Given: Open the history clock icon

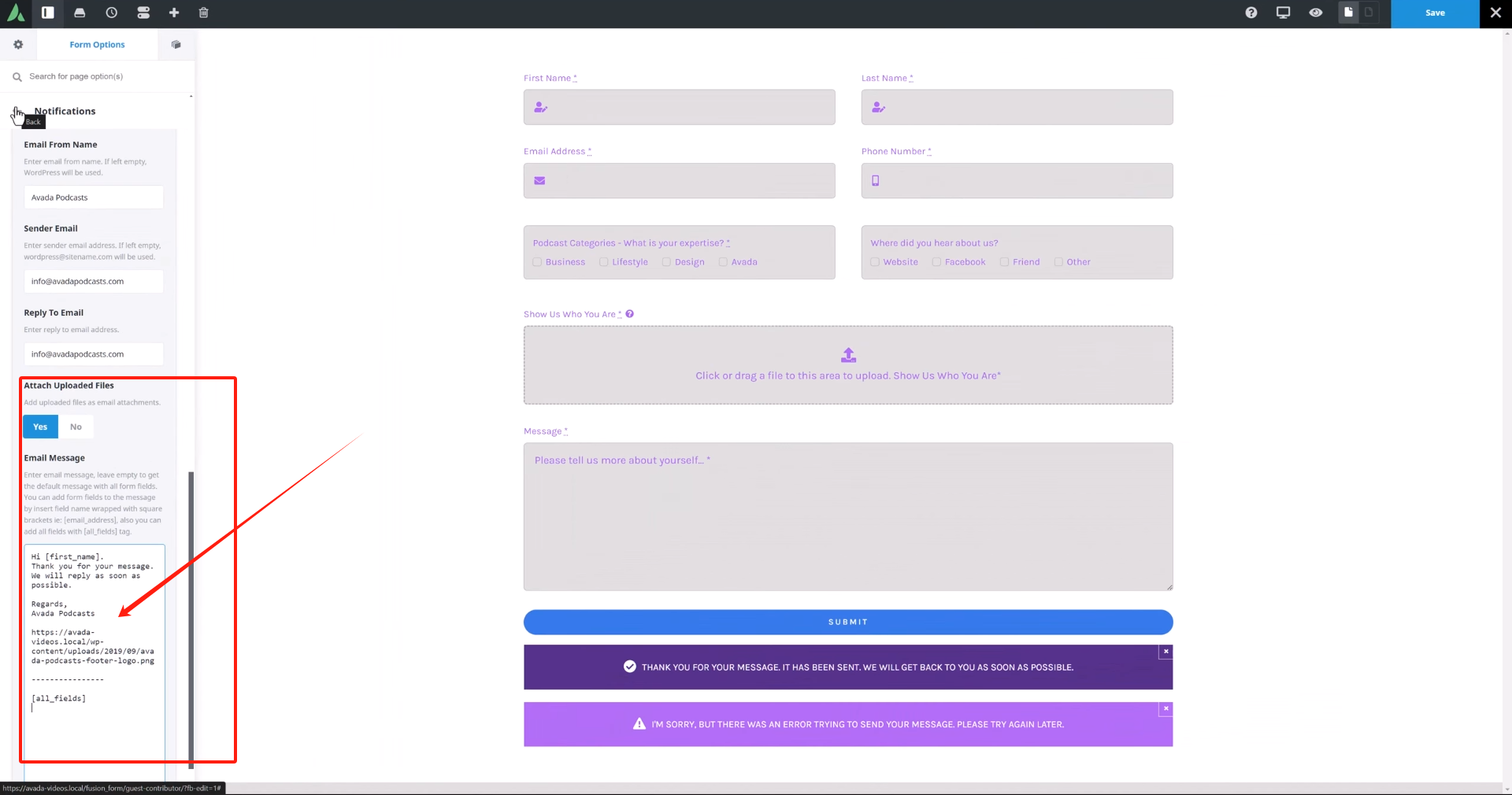Looking at the screenshot, I should [x=112, y=13].
